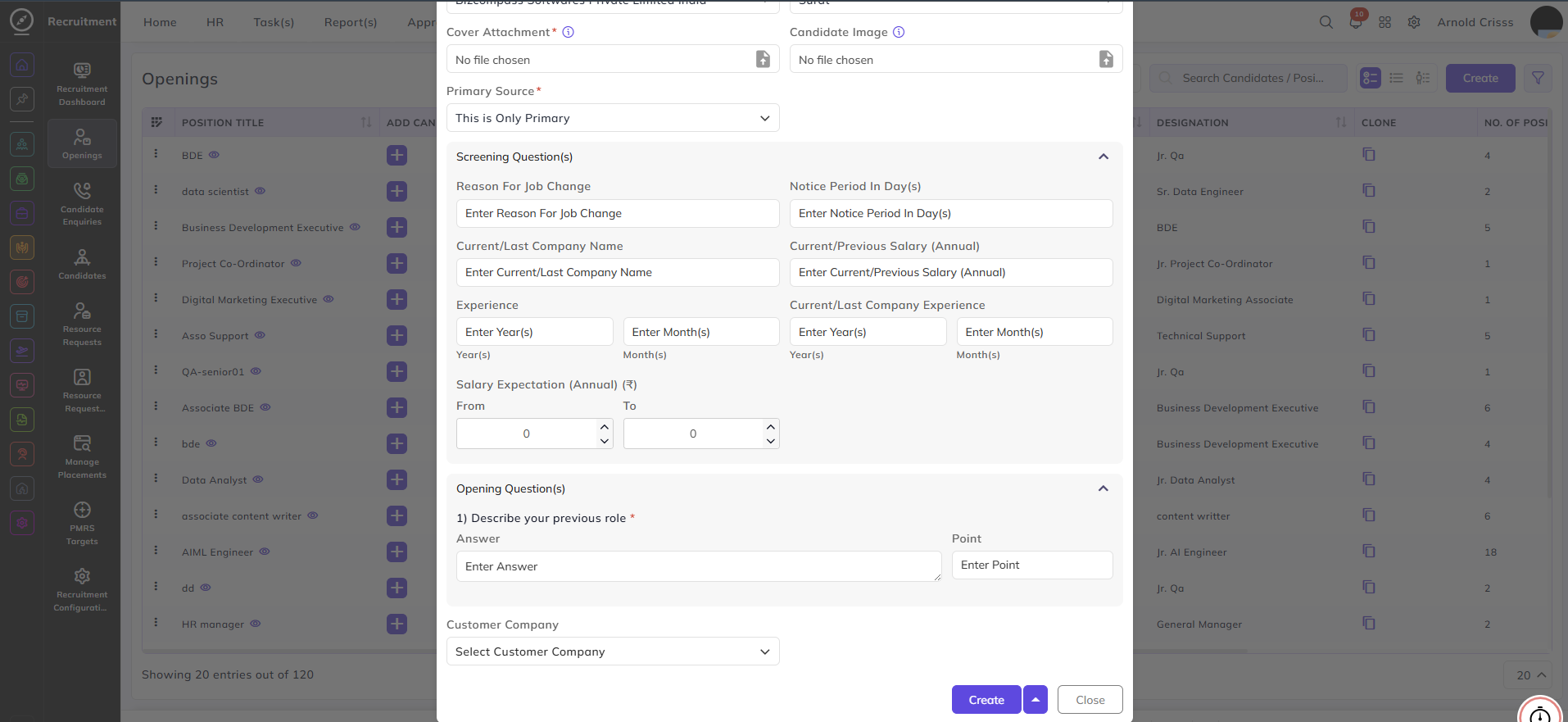Viewport: 1568px width, 722px height.
Task: Toggle visibility eye for AIML Engineer
Action: tap(265, 551)
